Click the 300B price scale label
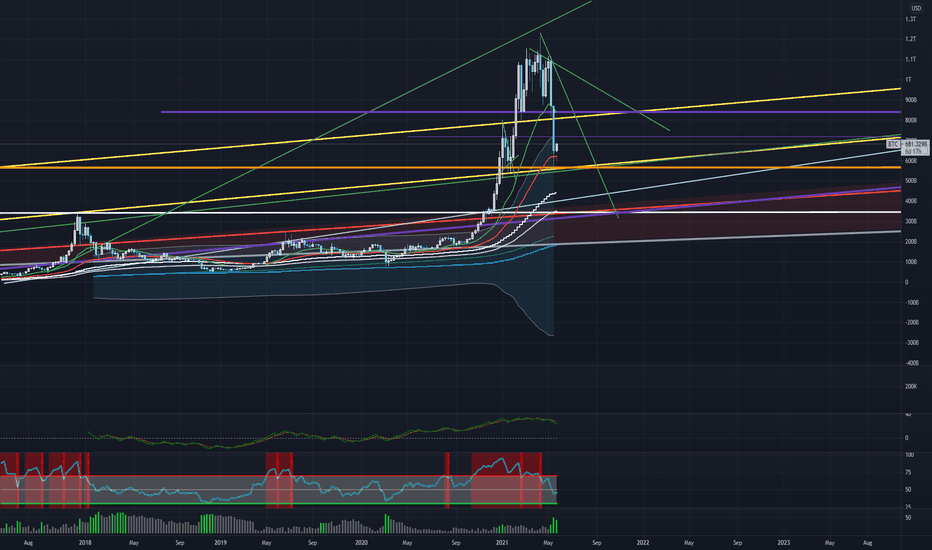 point(911,221)
